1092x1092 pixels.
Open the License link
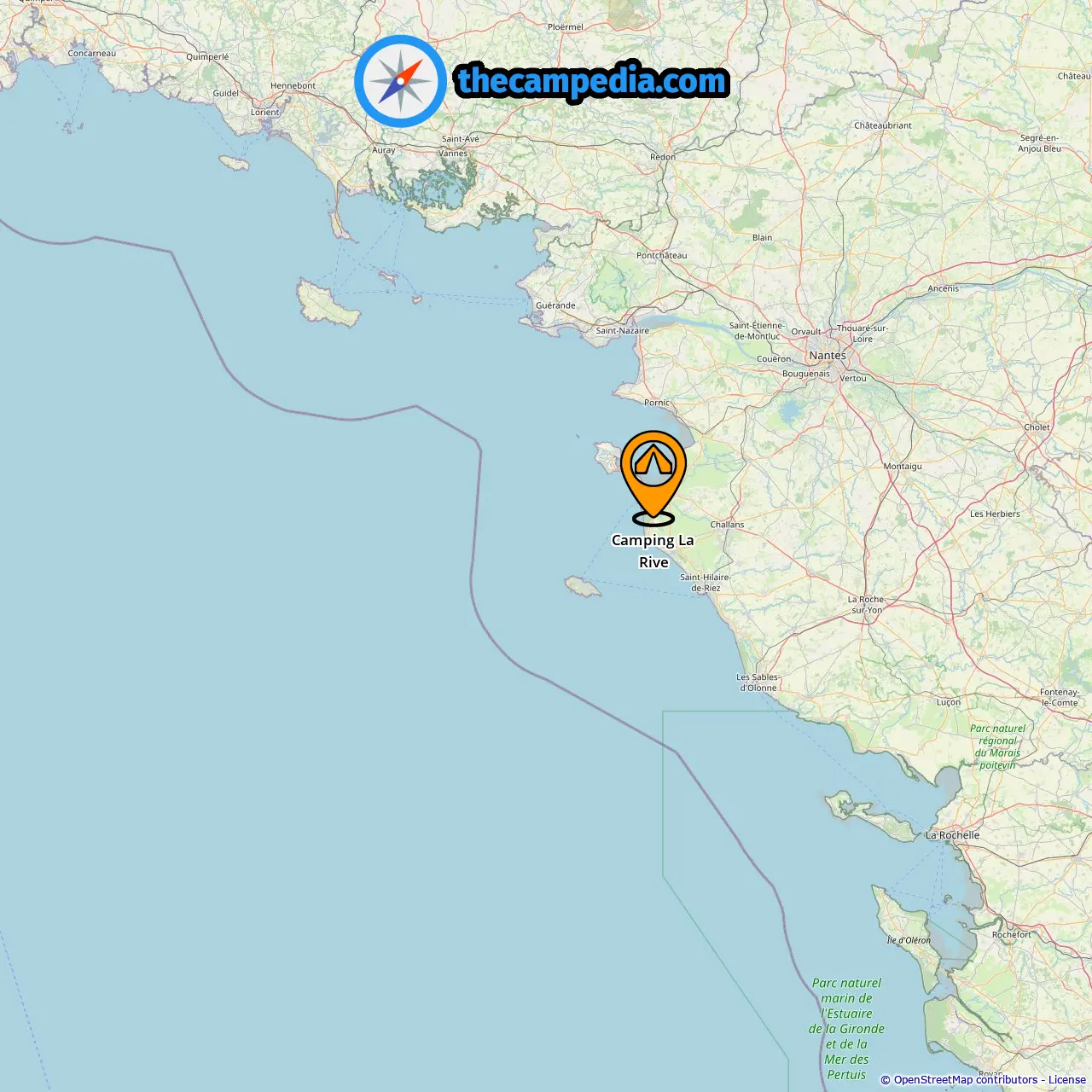point(1066,1080)
